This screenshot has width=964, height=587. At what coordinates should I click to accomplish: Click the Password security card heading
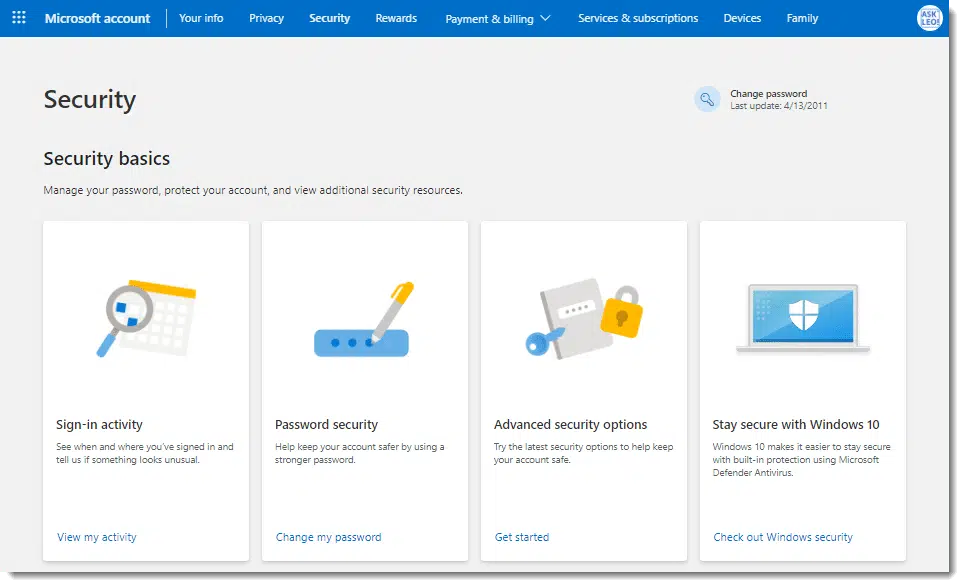point(326,425)
